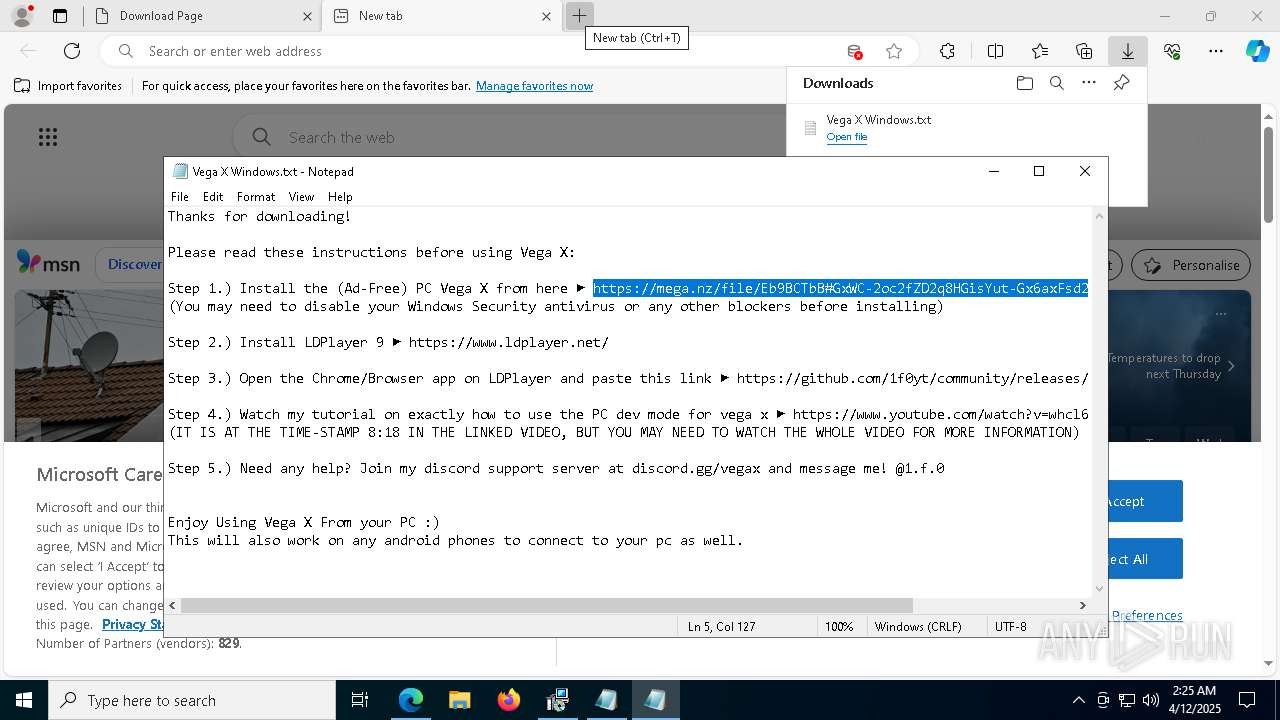Image resolution: width=1280 pixels, height=720 pixels.
Task: Open the downloads folder icon
Action: pos(1024,83)
